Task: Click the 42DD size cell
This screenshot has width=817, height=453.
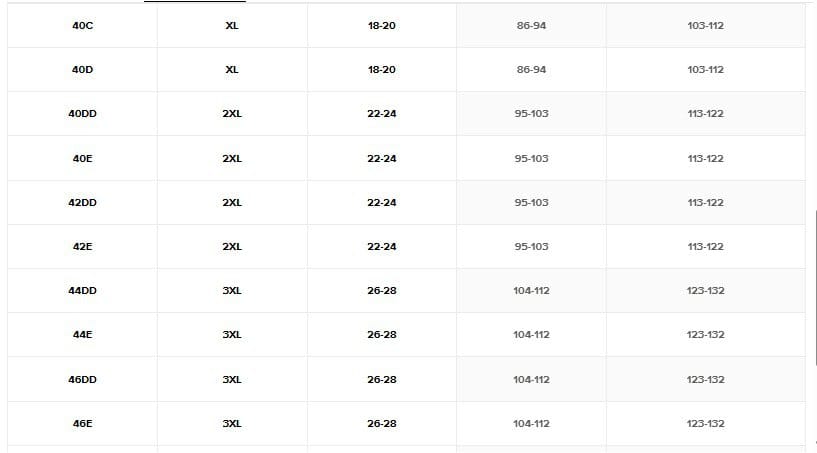Action: 83,202
